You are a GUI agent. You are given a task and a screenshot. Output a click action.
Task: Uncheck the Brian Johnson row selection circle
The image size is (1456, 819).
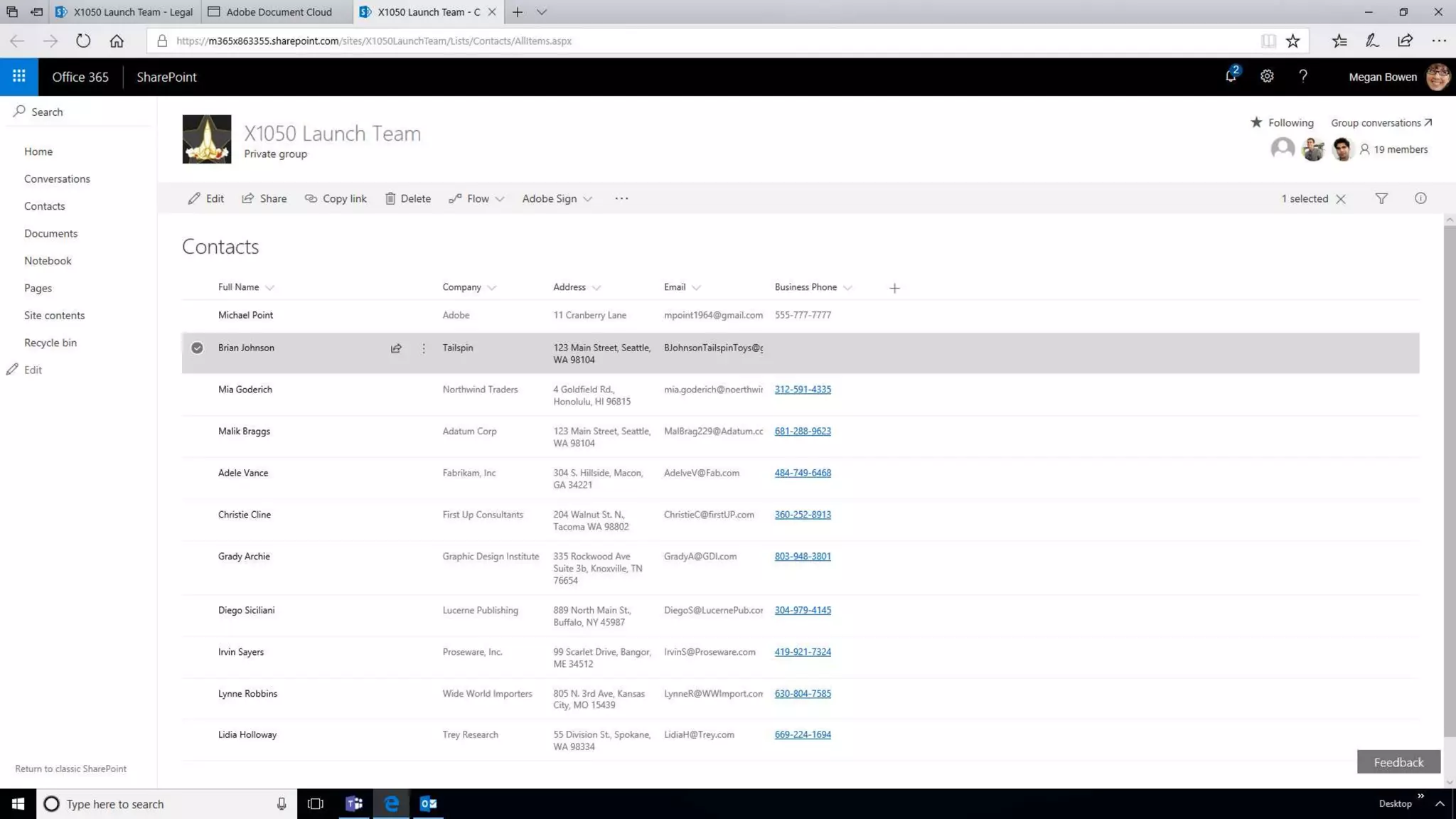(197, 348)
